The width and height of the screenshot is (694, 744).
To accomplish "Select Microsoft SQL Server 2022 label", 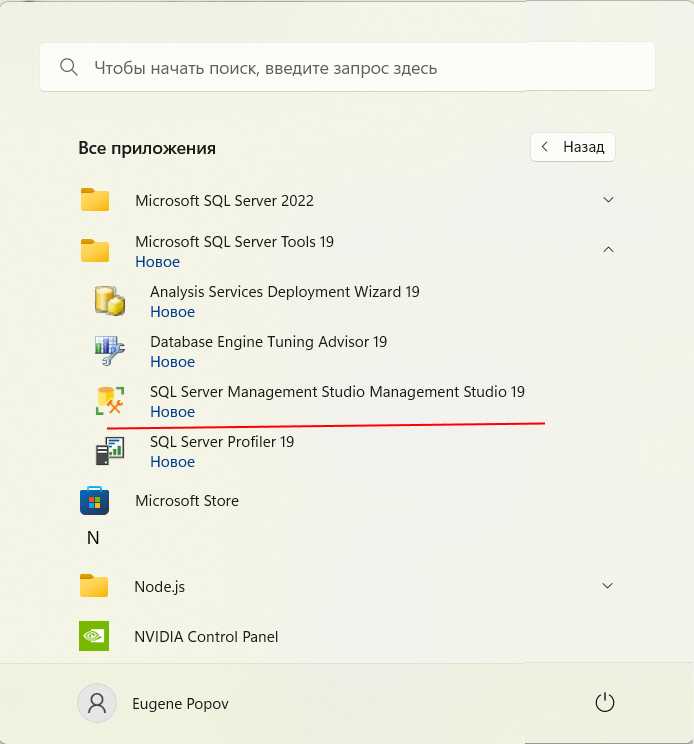I will pos(224,201).
